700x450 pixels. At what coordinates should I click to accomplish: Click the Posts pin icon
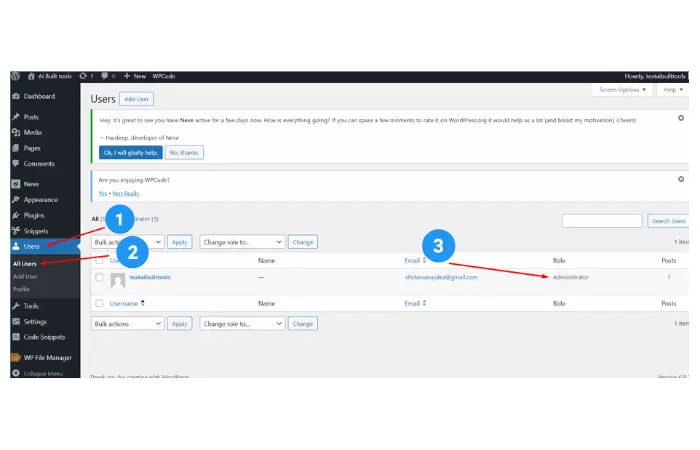pos(16,117)
